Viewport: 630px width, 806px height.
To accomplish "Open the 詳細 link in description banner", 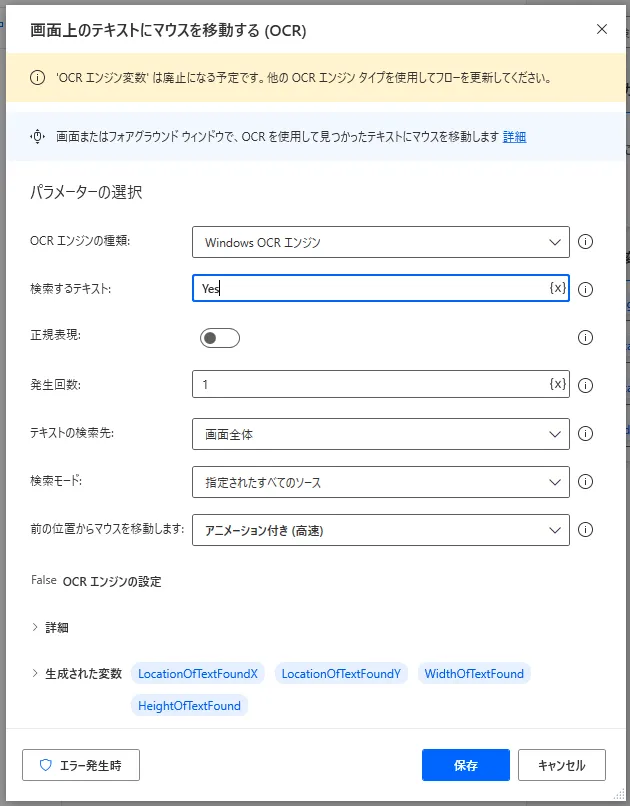I will [514, 137].
